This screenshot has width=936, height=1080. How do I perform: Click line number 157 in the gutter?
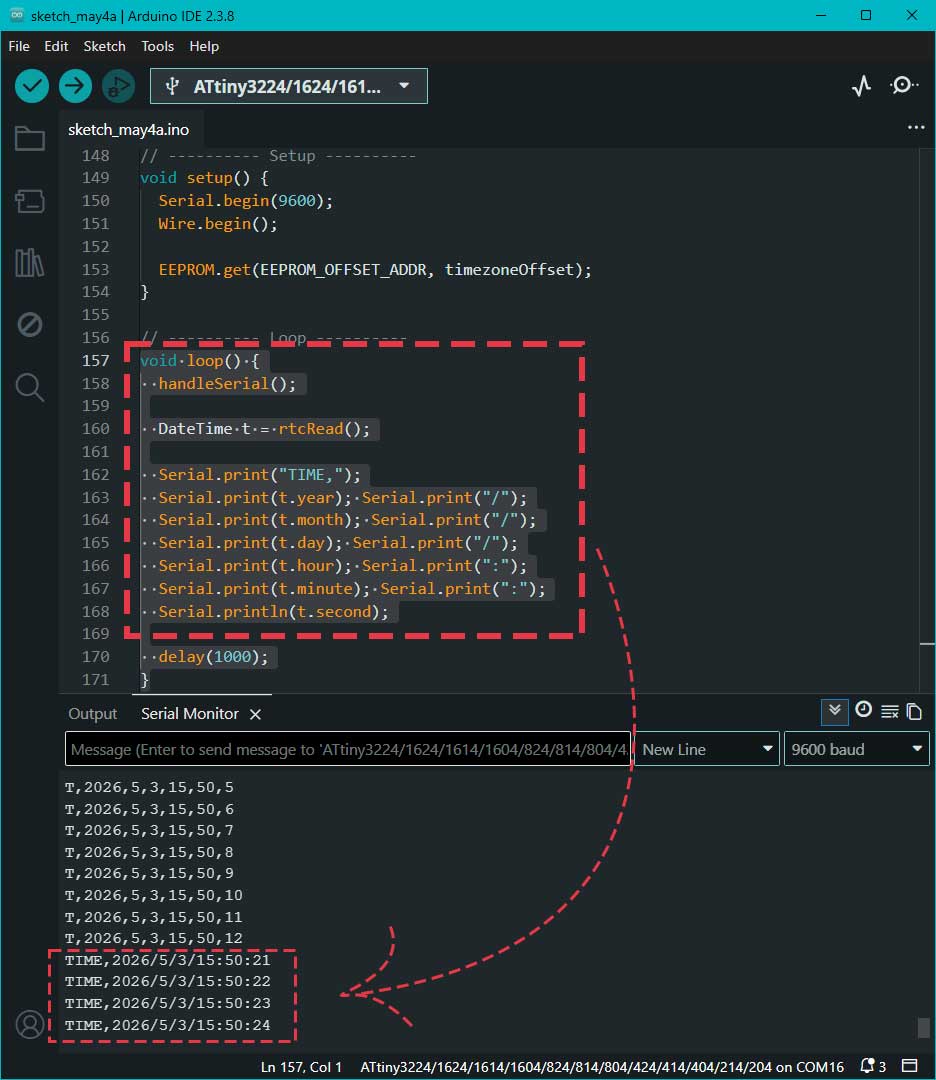(95, 360)
